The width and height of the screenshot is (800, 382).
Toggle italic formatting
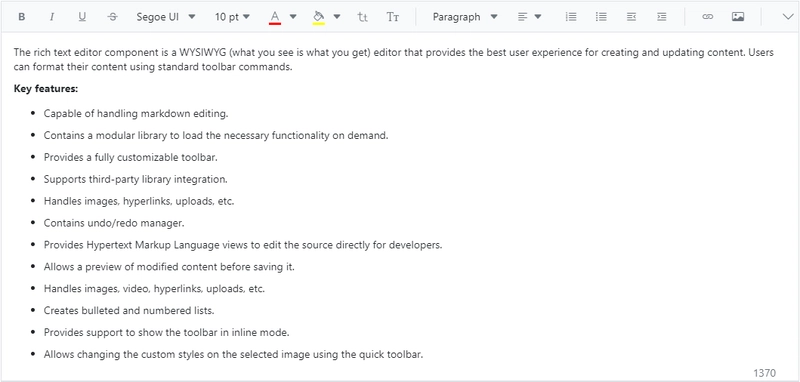(52, 17)
